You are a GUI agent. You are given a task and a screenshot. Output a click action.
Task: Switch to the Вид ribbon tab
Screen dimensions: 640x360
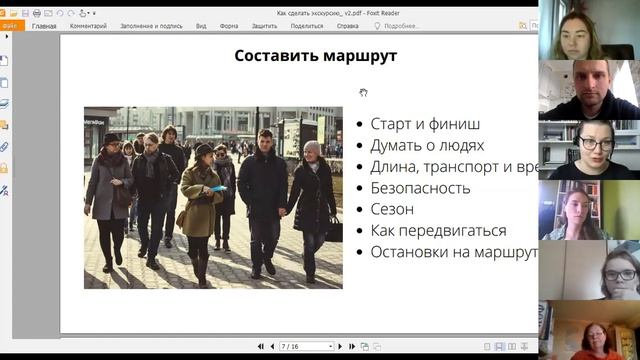click(x=201, y=26)
